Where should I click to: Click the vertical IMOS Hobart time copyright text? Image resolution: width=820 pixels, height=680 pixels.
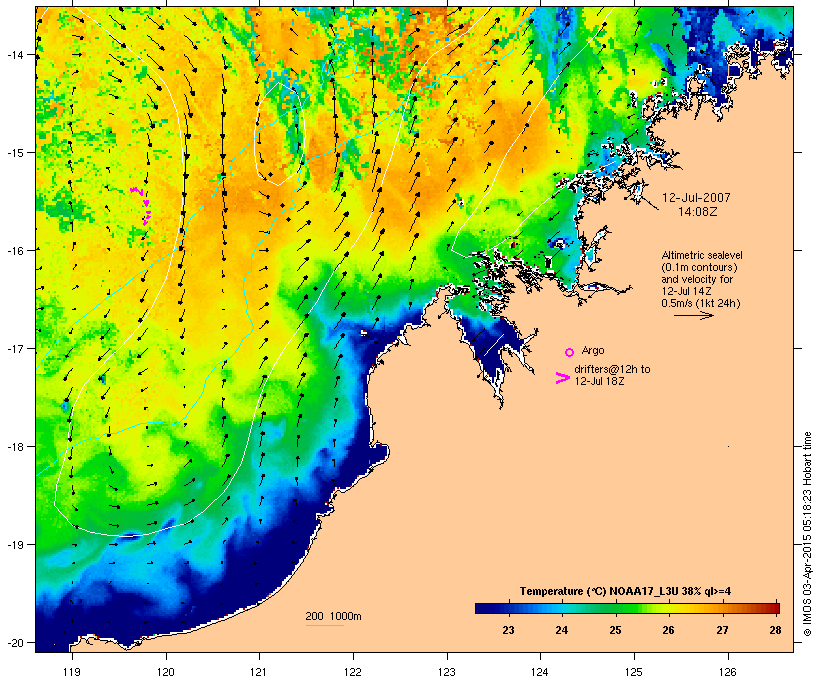pyautogui.click(x=807, y=534)
